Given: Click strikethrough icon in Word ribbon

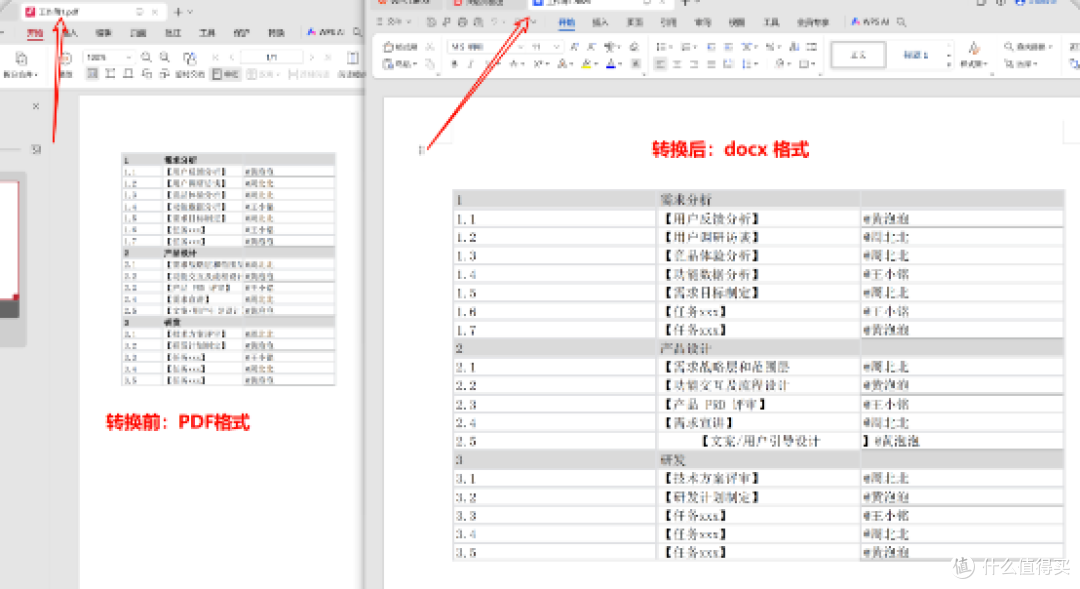Looking at the screenshot, I should pos(514,64).
